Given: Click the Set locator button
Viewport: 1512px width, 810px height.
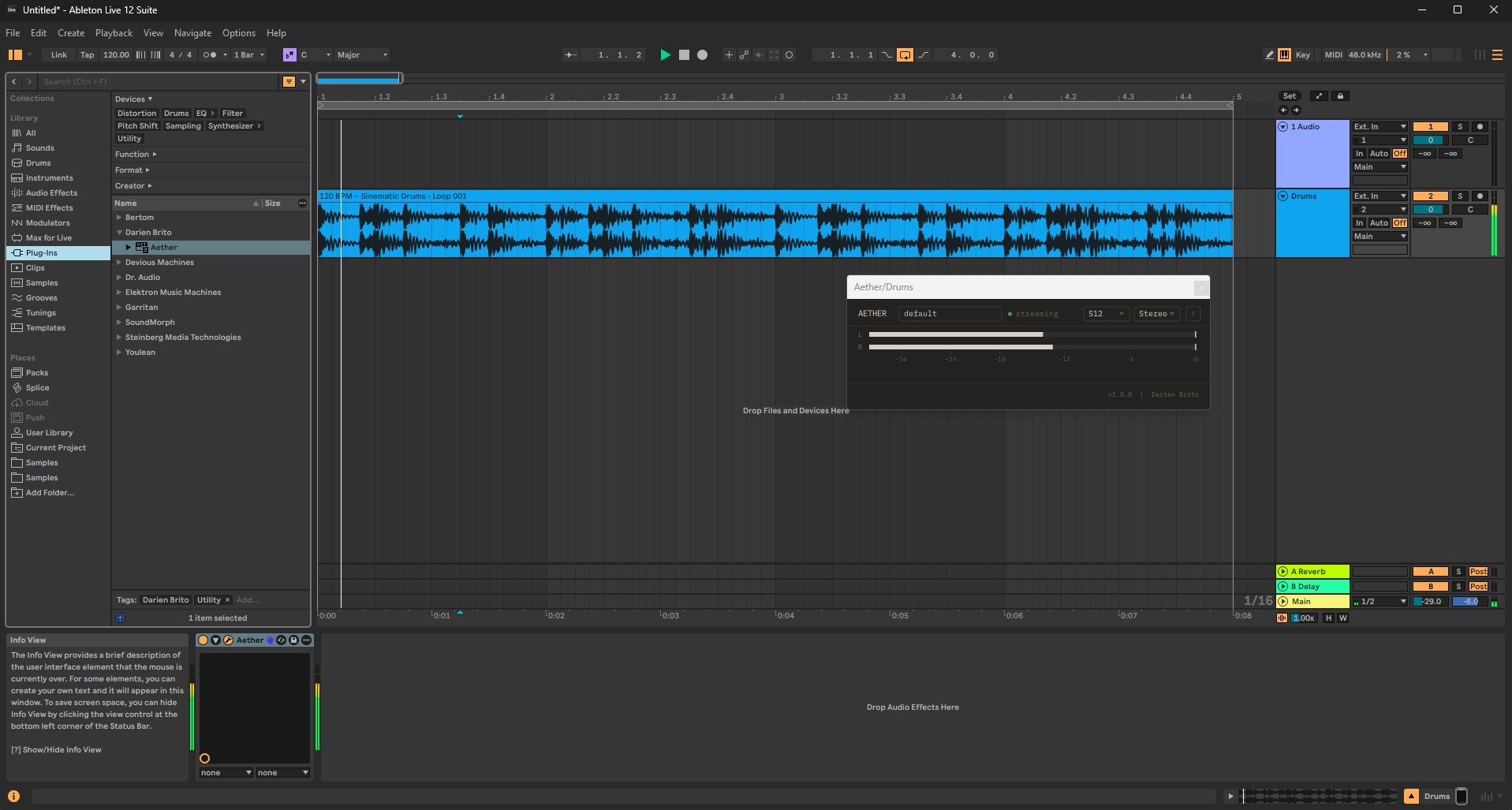Looking at the screenshot, I should (1291, 95).
